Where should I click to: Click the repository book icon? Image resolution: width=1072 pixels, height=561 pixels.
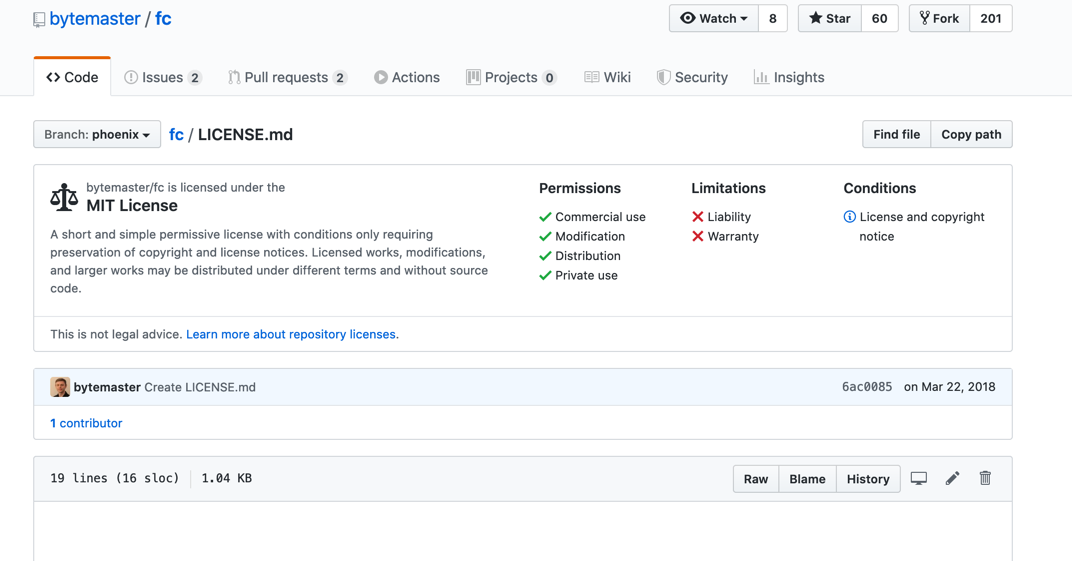(x=39, y=19)
